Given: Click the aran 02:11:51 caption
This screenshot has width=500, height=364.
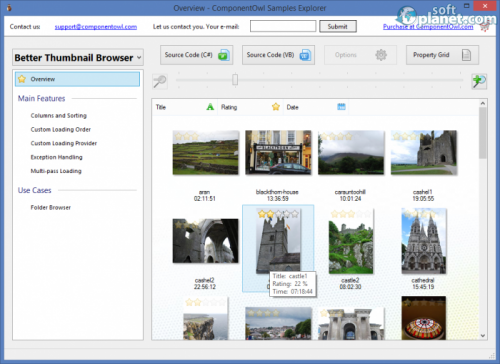Looking at the screenshot, I should click(x=205, y=195).
